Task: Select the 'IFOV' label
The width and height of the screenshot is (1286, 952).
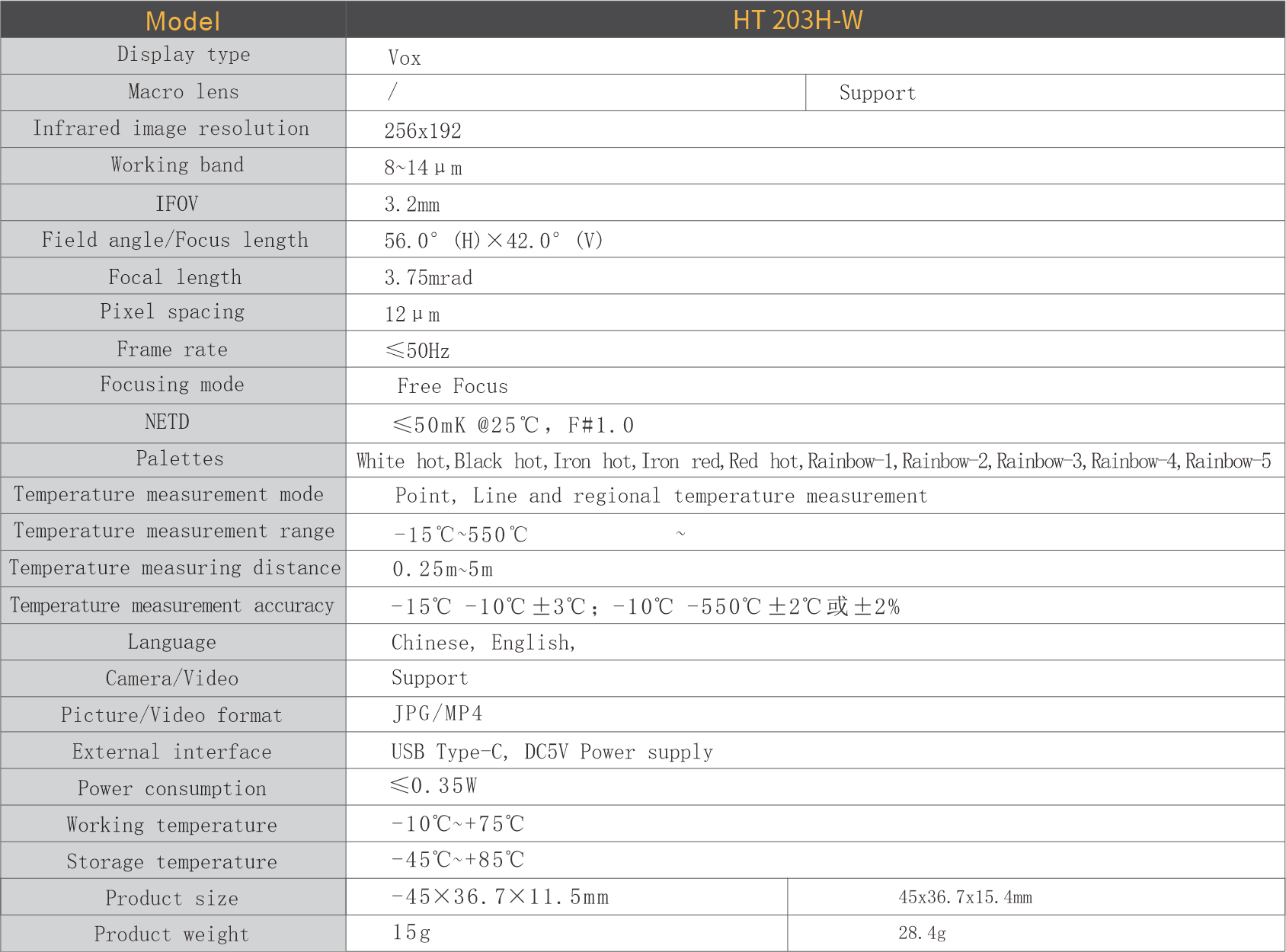Action: 177,204
